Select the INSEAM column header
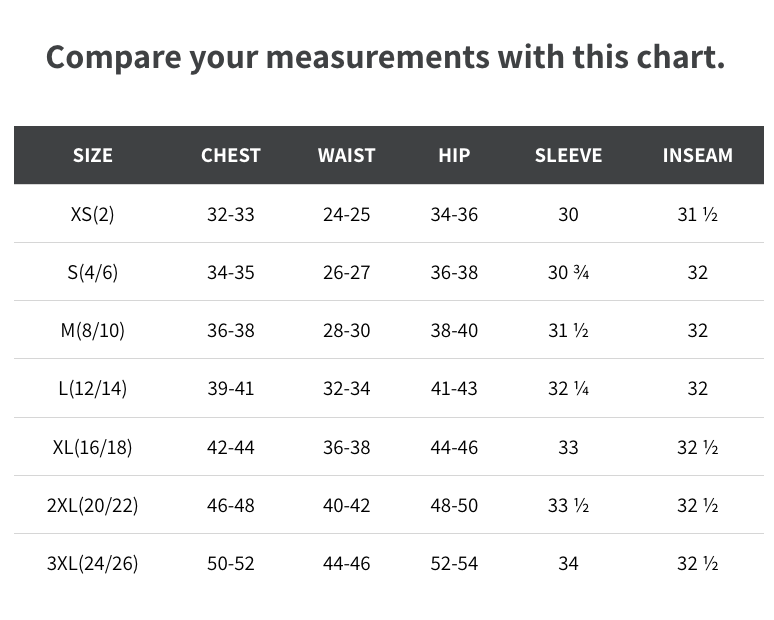 click(x=697, y=155)
